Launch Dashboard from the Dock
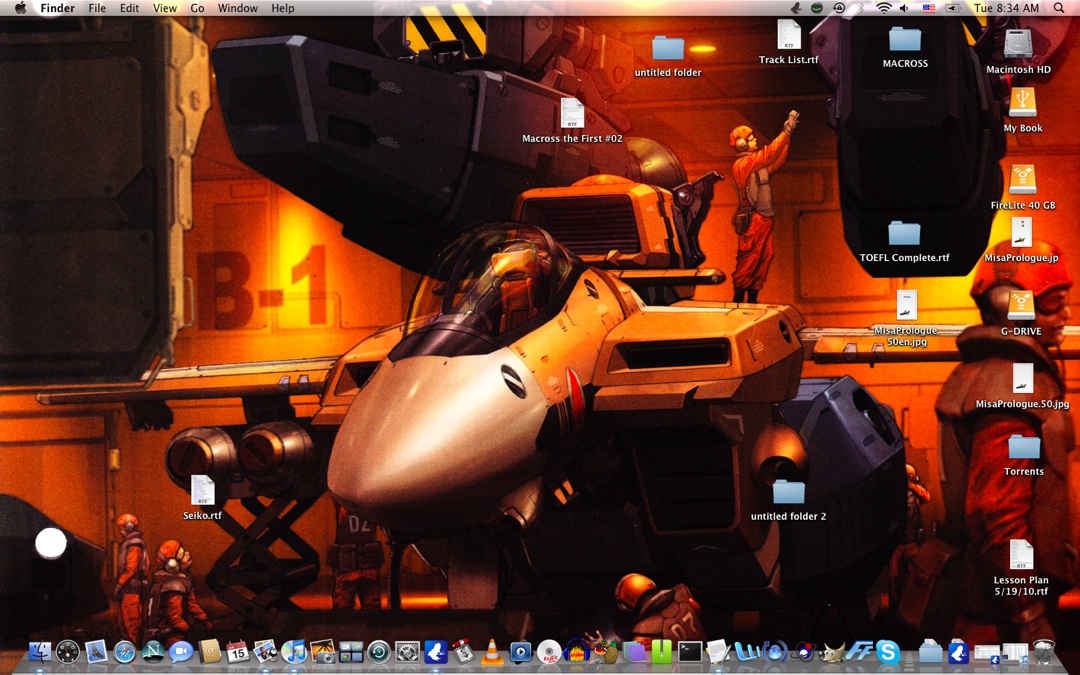 pos(68,651)
